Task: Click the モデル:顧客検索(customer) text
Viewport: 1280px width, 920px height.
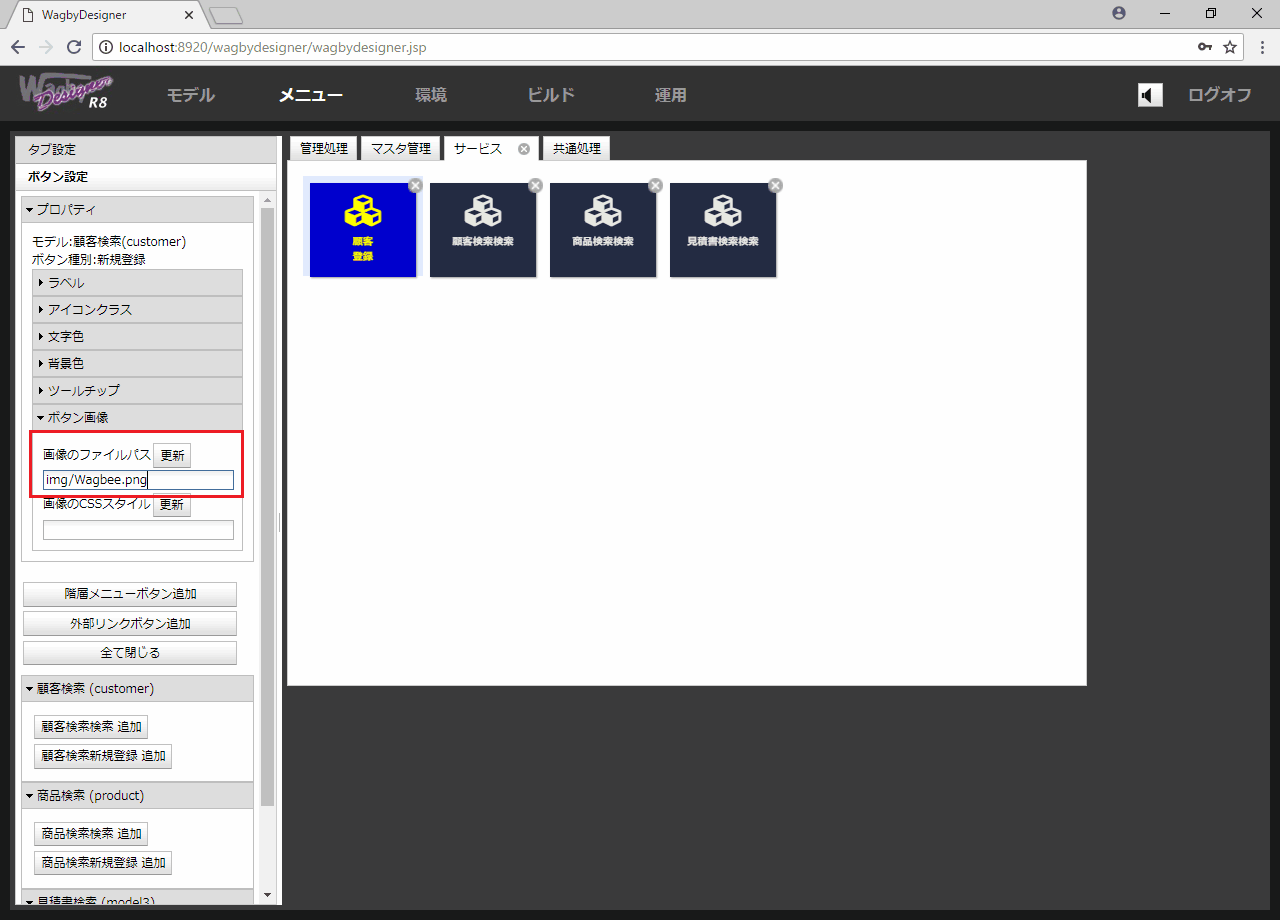Action: (109, 242)
